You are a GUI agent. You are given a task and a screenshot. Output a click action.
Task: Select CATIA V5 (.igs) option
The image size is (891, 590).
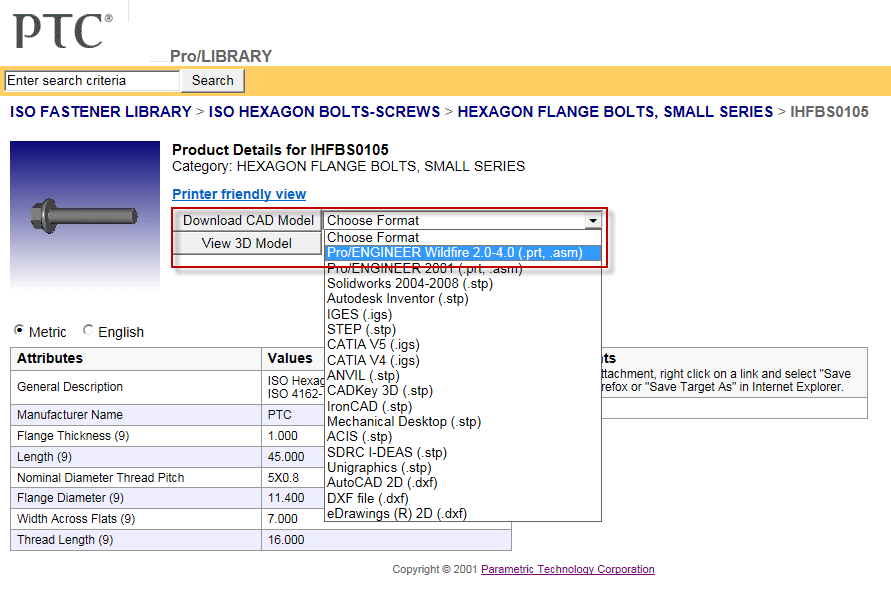[373, 345]
